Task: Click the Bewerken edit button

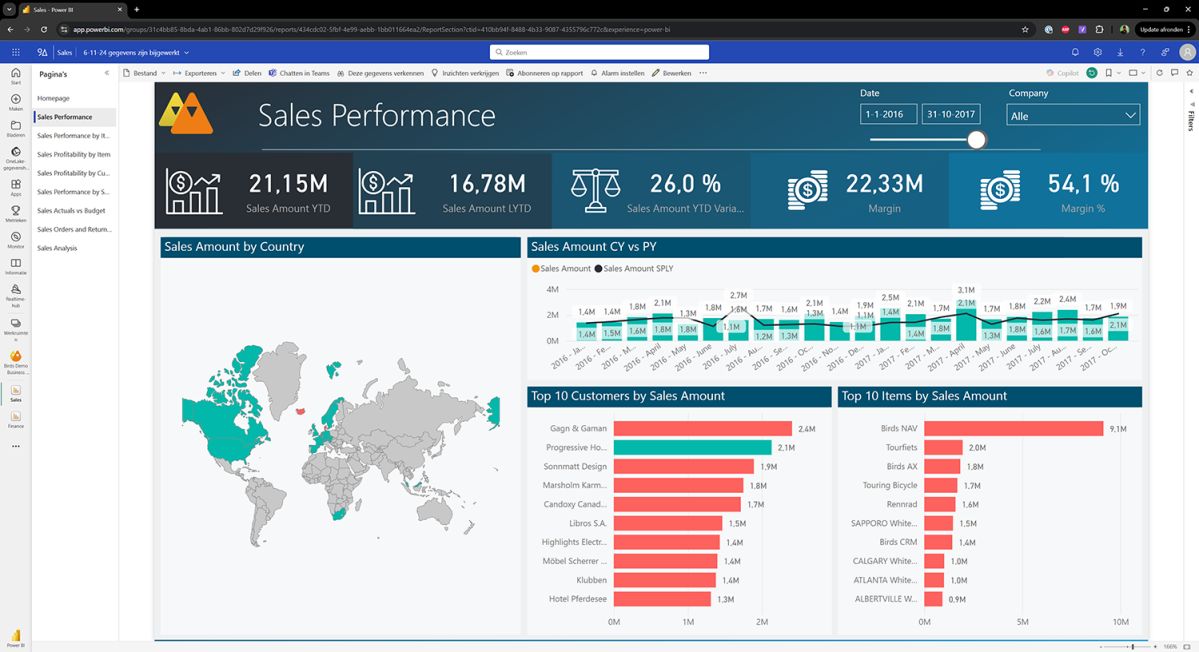Action: point(671,73)
